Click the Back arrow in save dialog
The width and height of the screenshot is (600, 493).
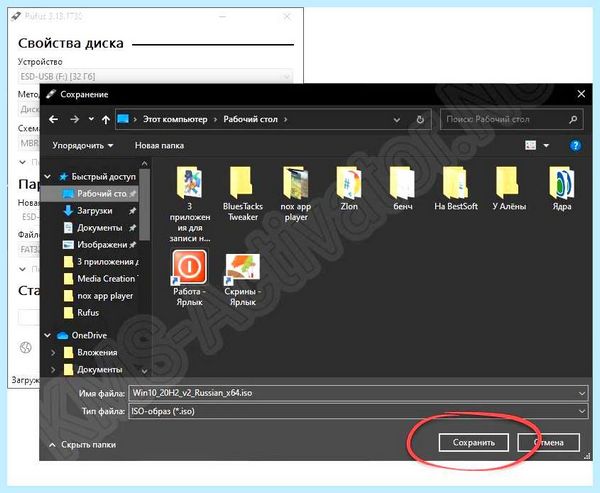click(x=54, y=119)
